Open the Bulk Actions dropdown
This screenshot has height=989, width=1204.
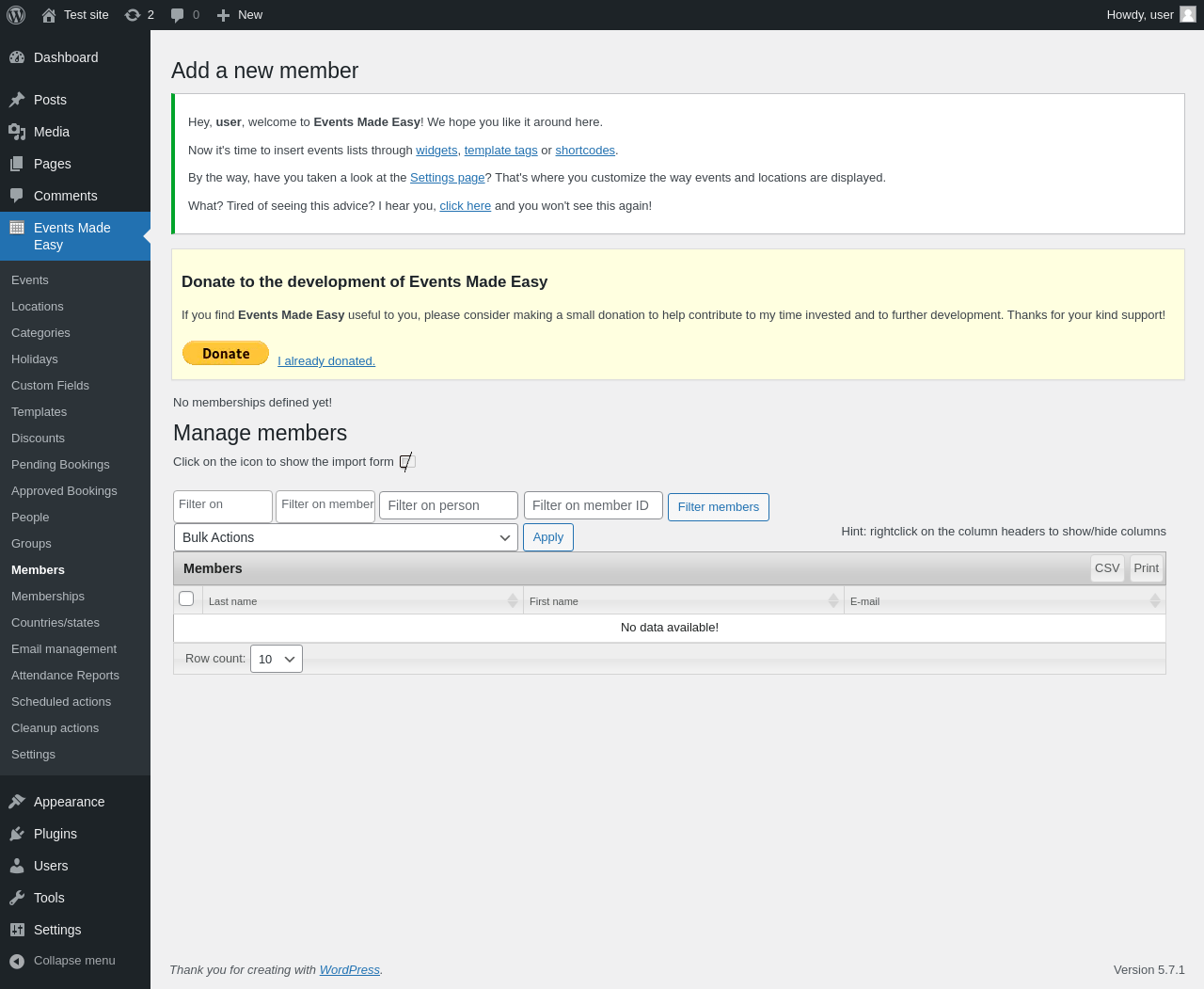[346, 537]
